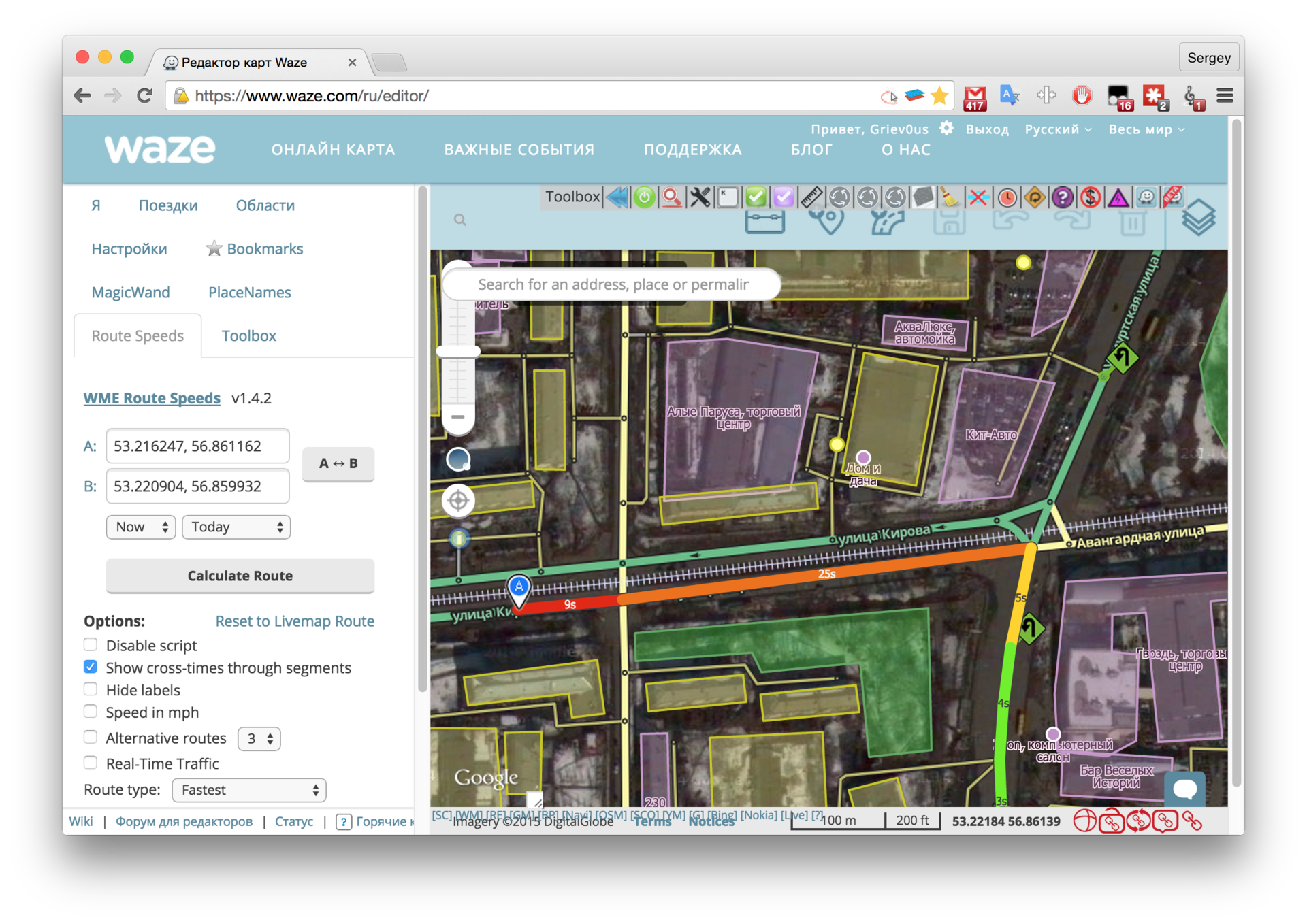
Task: Tick the Alternative routes checkbox
Action: pyautogui.click(x=91, y=737)
